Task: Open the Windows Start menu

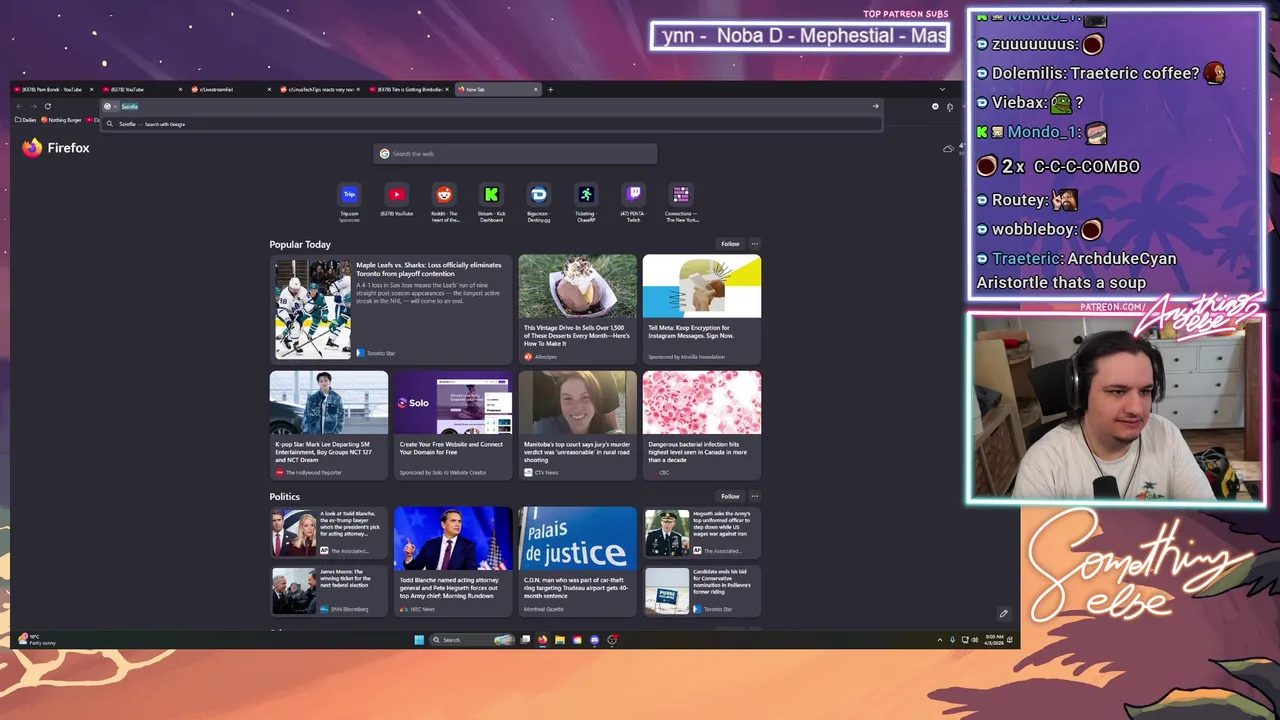Action: [x=419, y=640]
